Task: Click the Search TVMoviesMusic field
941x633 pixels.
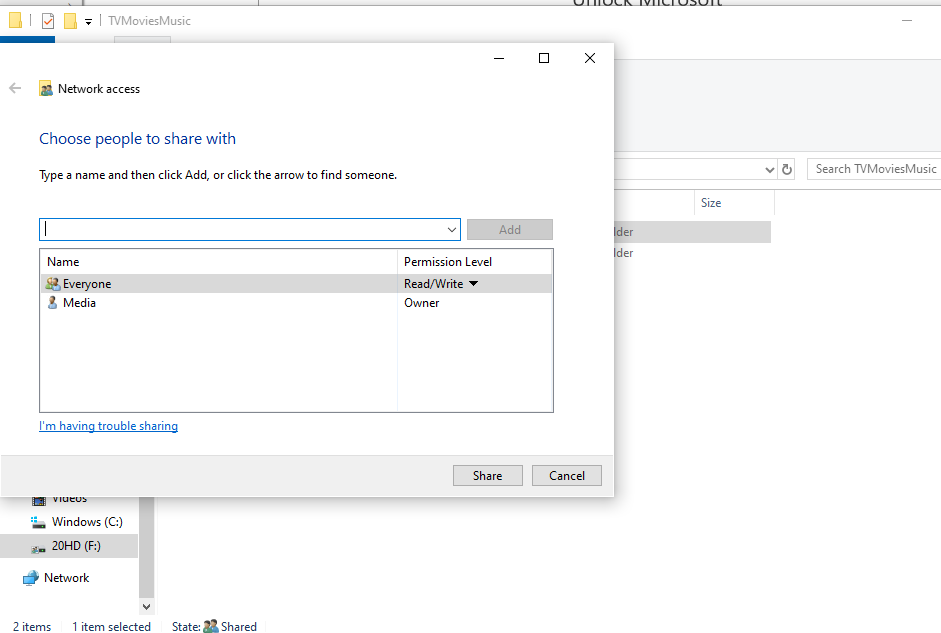Action: (x=874, y=169)
